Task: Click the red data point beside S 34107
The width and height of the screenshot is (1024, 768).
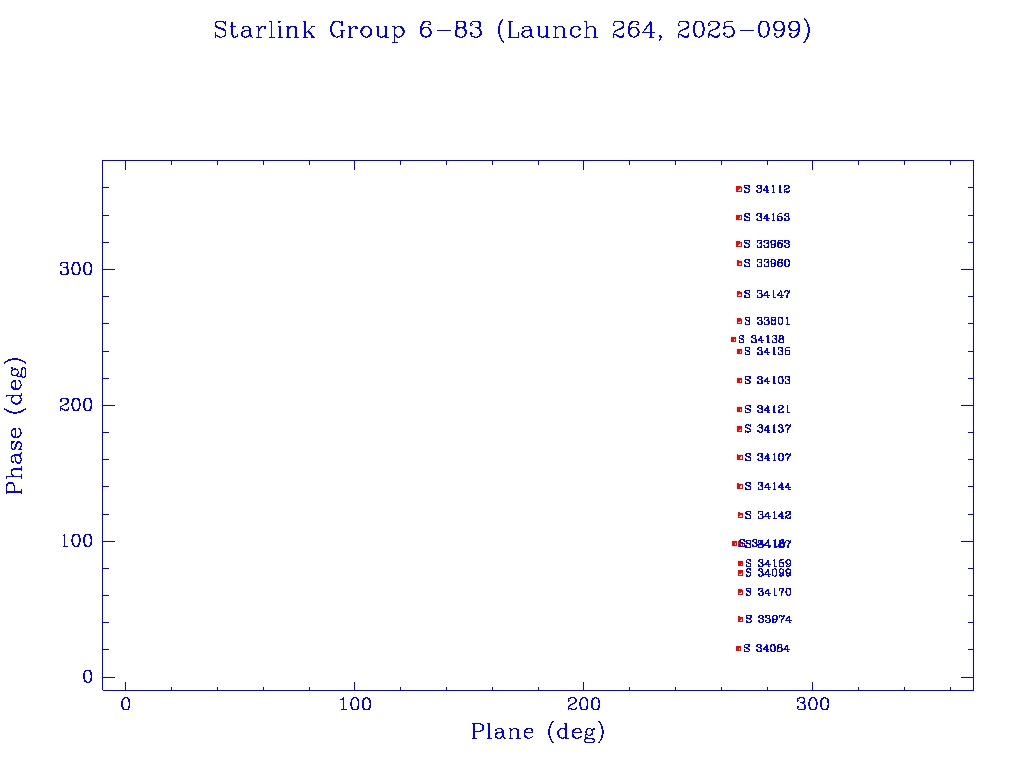Action: point(740,458)
